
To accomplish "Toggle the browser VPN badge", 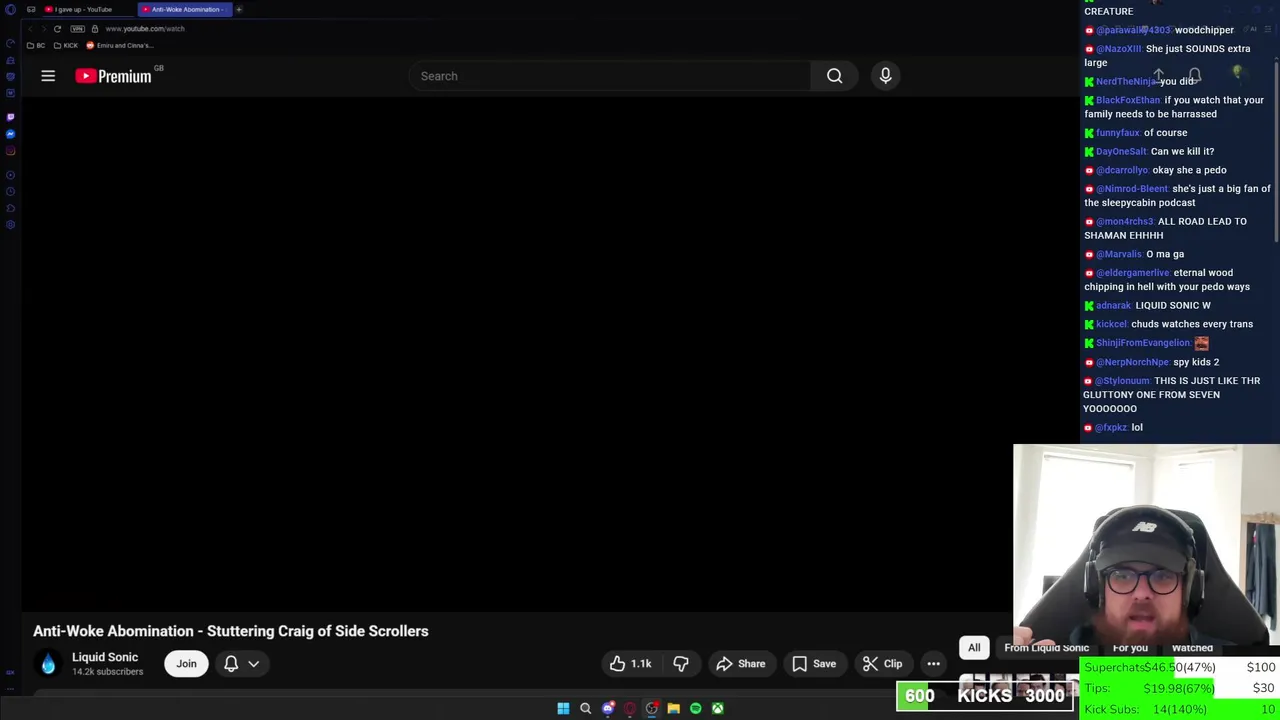I will coord(77,29).
